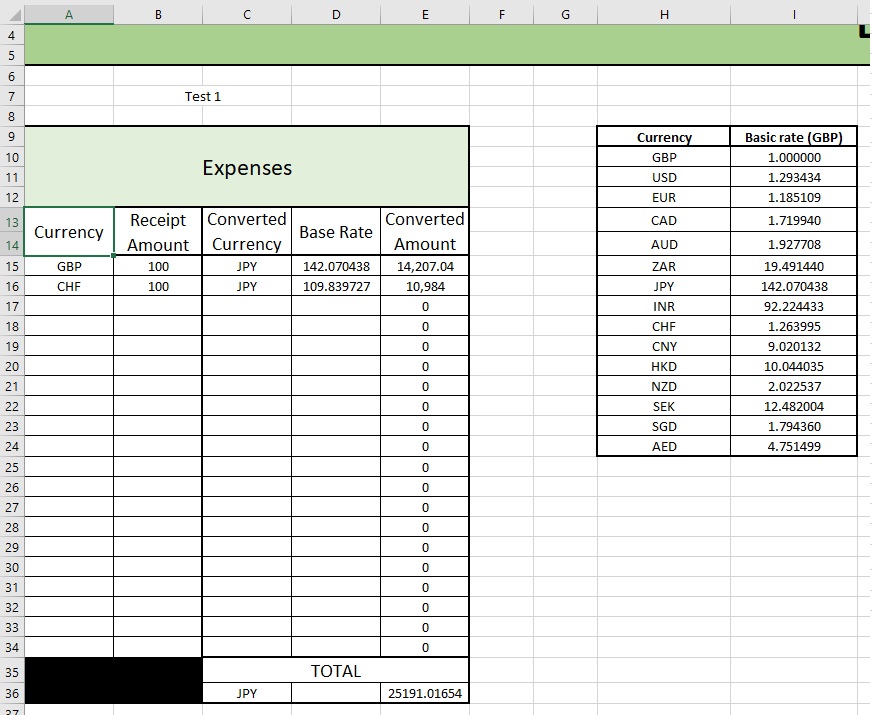
Task: Click AED in the rates table
Action: pyautogui.click(x=664, y=446)
